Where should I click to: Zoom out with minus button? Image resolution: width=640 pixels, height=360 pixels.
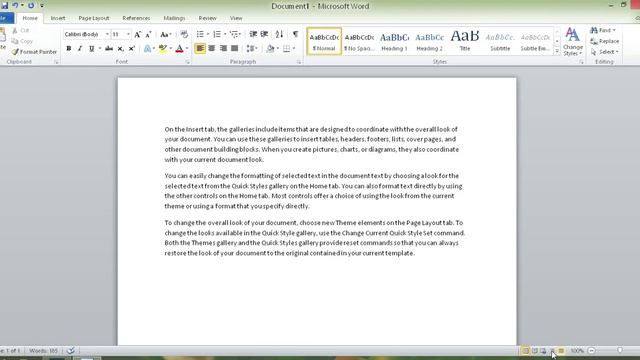(591, 351)
